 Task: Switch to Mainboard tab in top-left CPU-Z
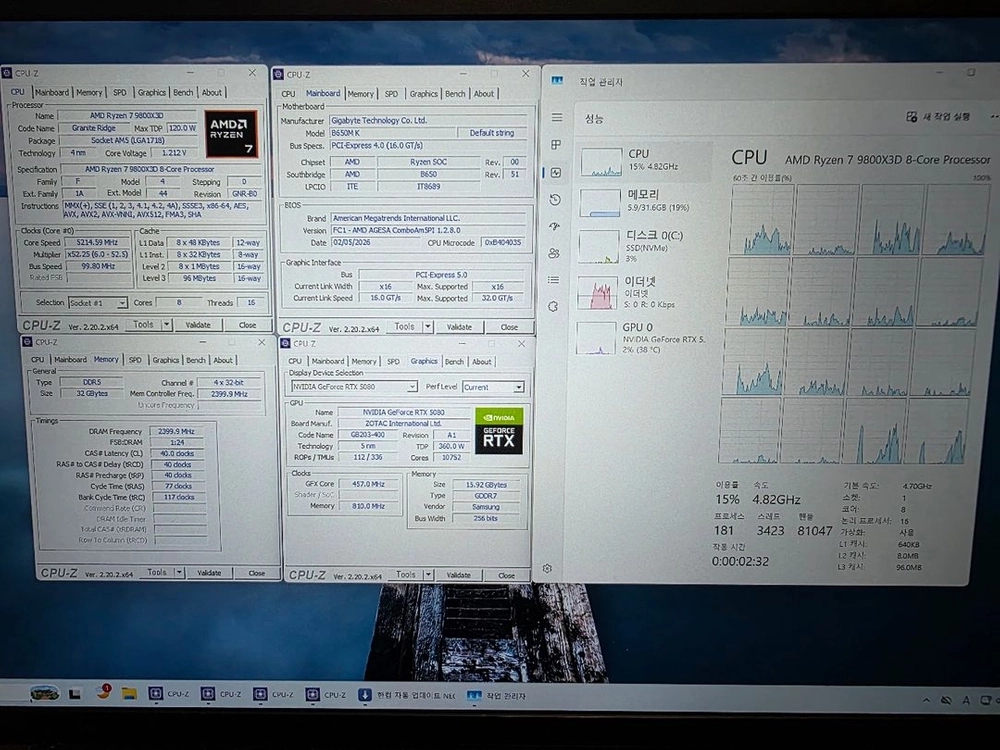pyautogui.click(x=52, y=92)
